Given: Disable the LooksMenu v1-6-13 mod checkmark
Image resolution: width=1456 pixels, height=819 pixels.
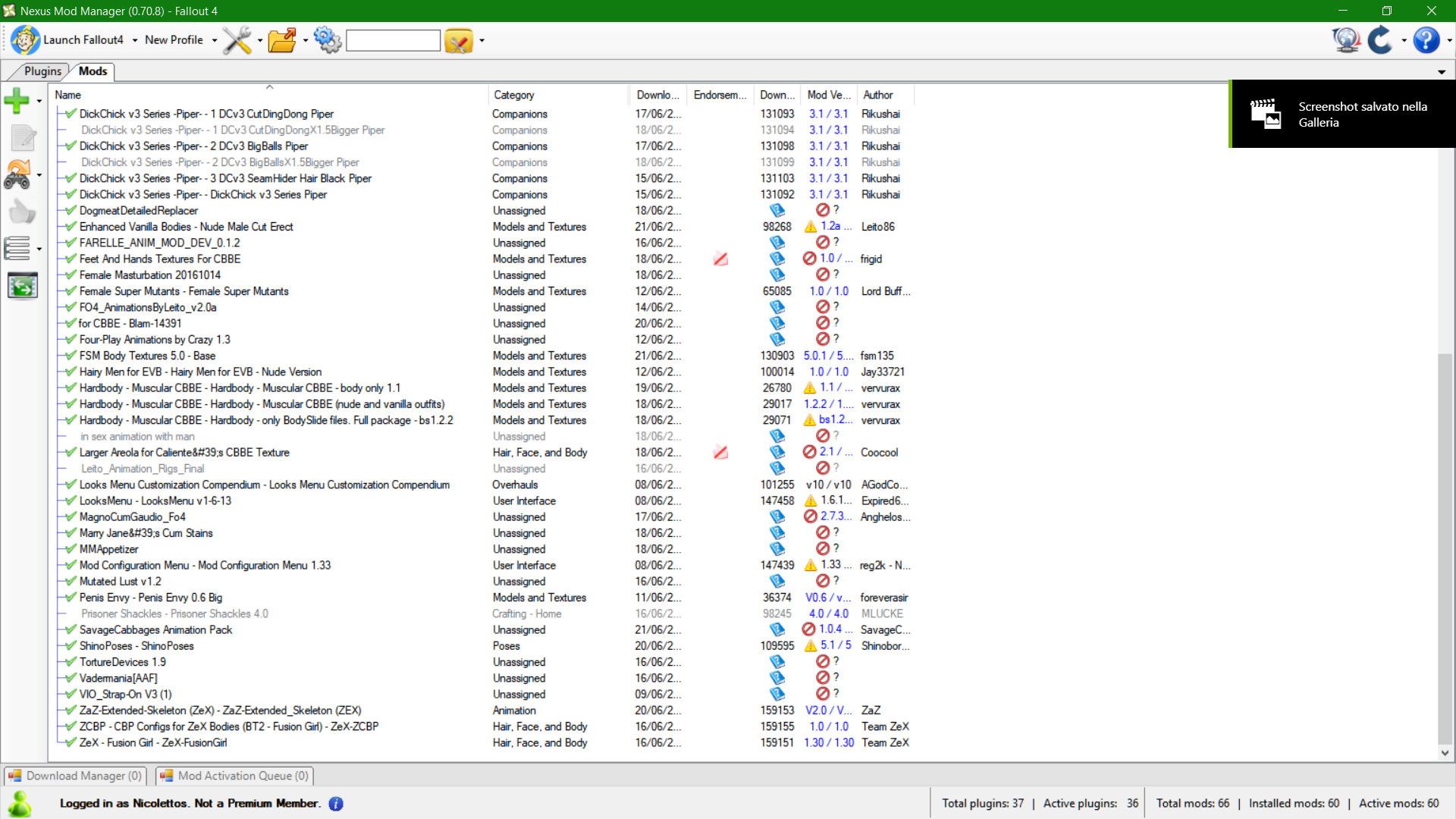Looking at the screenshot, I should (x=71, y=500).
